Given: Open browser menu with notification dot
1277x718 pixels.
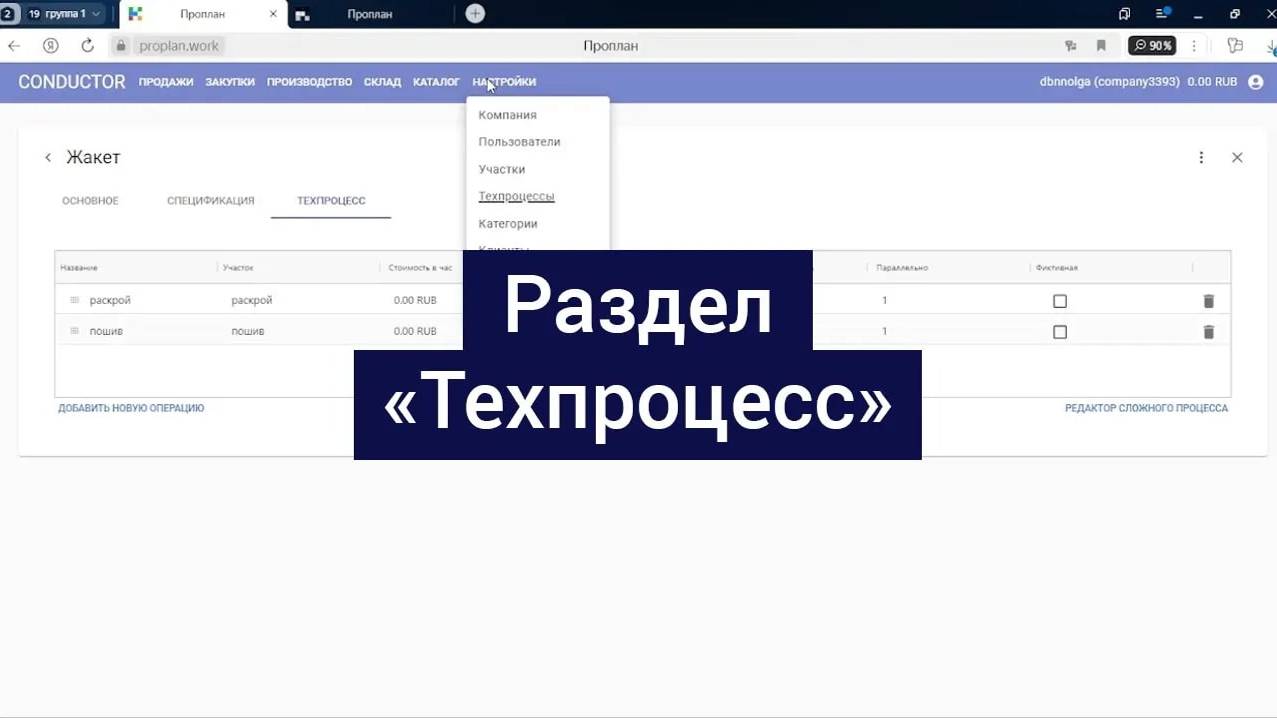Looking at the screenshot, I should coord(1162,14).
